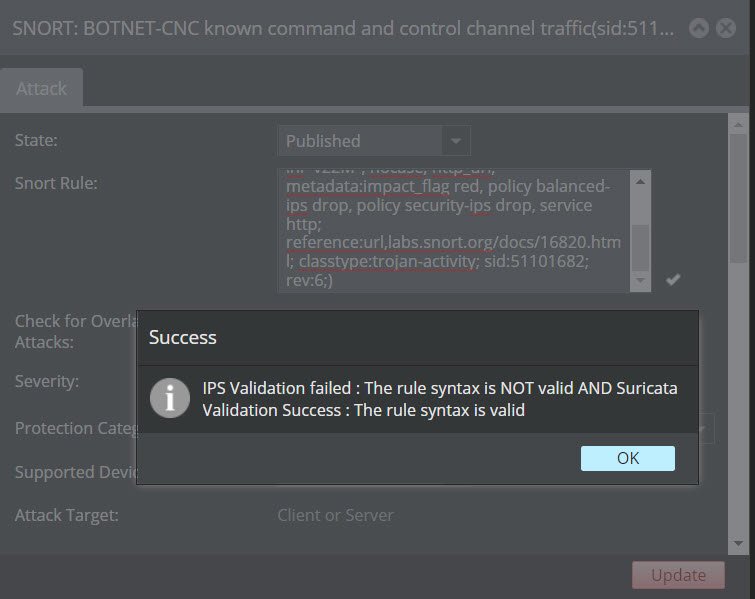
Task: Click OK in the Success dialog
Action: pos(627,458)
